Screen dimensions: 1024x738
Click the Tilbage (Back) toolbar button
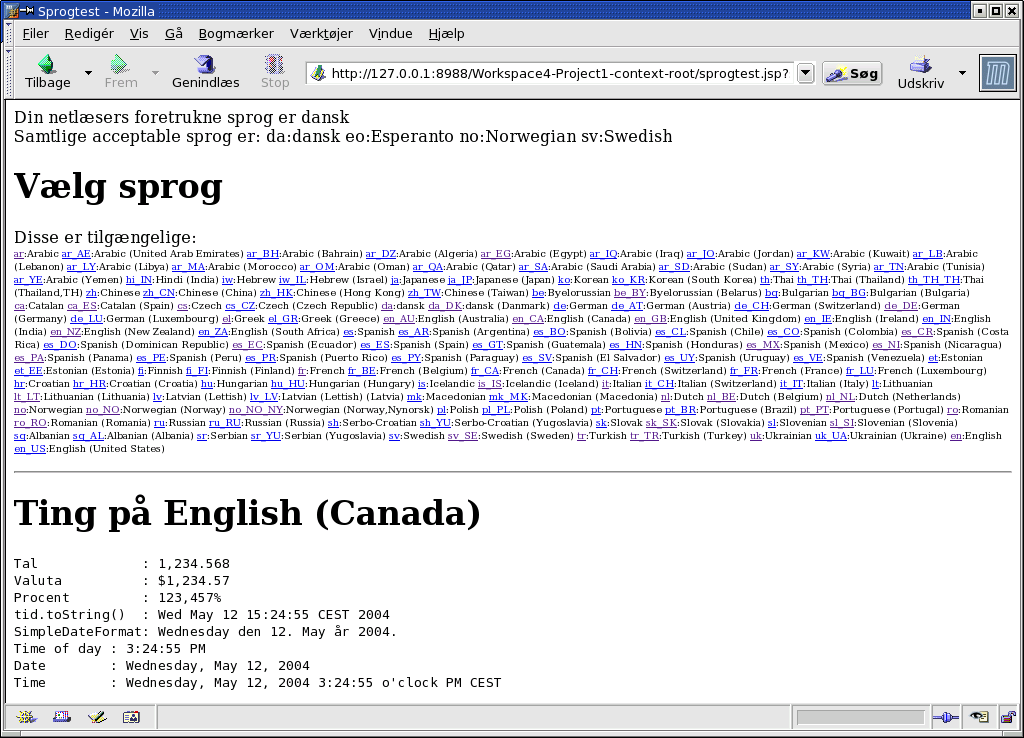pos(47,72)
